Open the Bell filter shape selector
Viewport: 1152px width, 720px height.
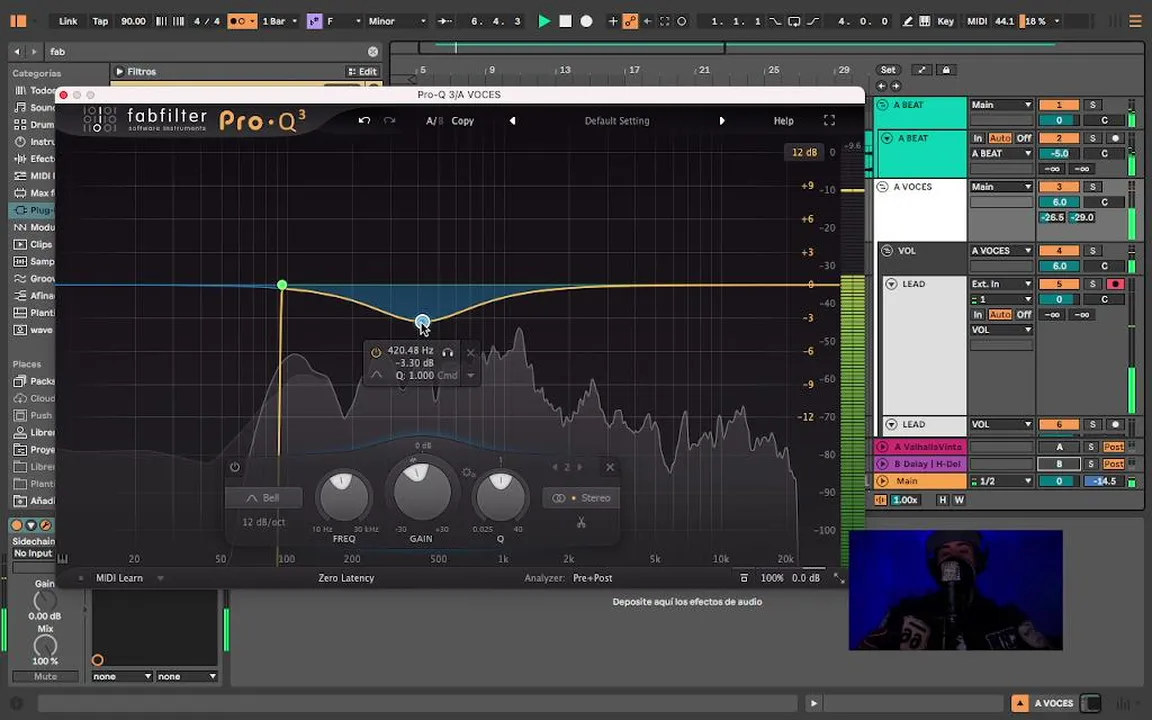(263, 497)
